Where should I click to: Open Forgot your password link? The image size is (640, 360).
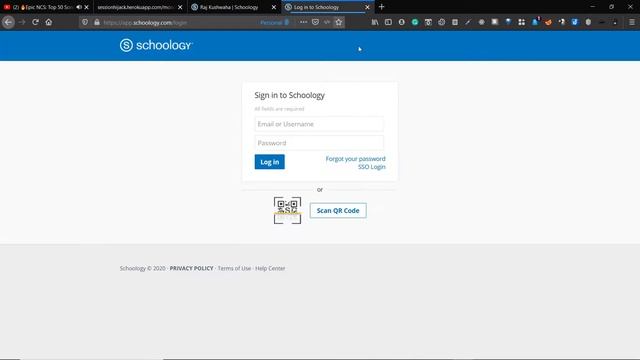pos(355,159)
